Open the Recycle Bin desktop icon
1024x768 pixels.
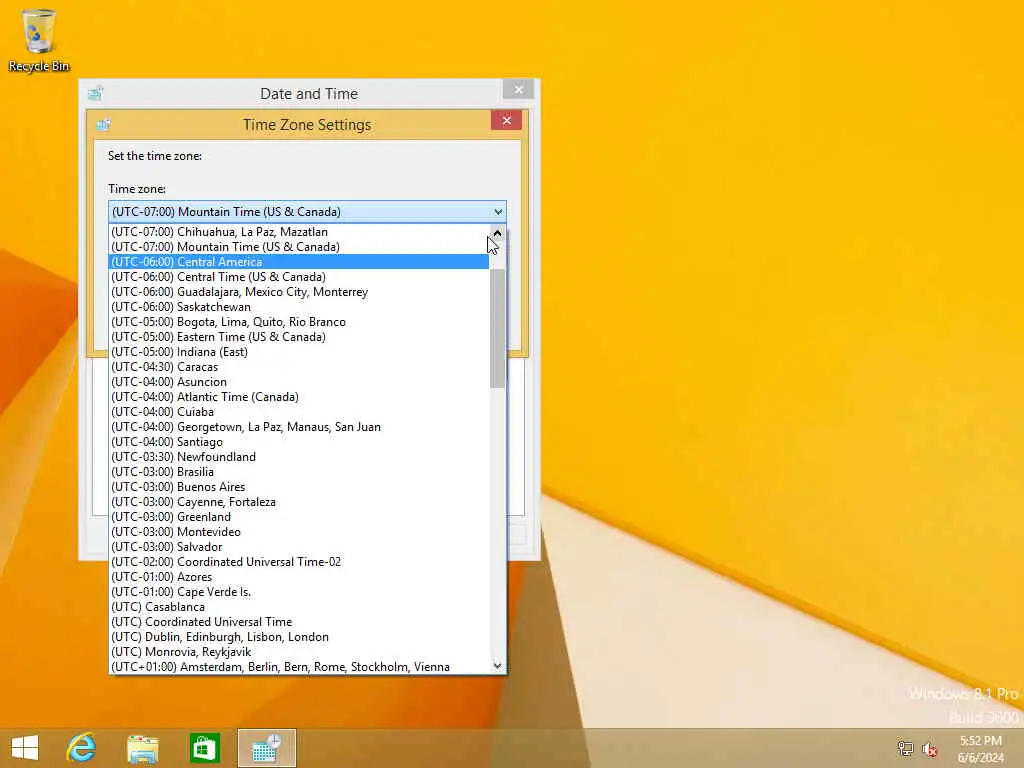(x=39, y=40)
